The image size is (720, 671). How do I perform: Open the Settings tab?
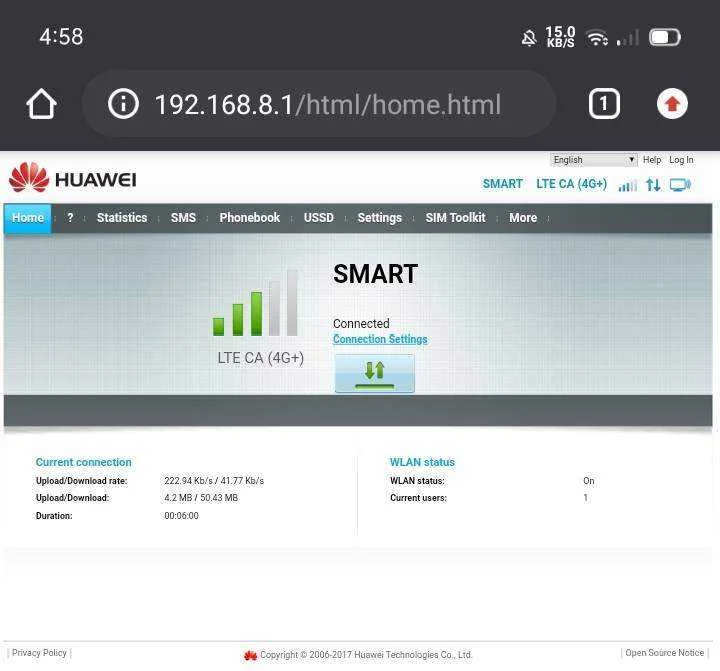379,218
